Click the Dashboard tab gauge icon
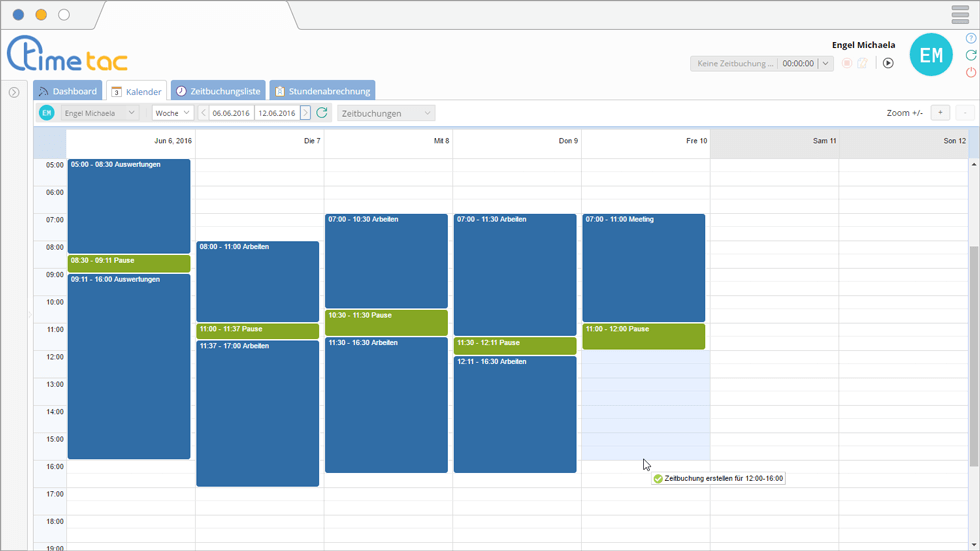Image resolution: width=980 pixels, height=551 pixels. [x=43, y=91]
